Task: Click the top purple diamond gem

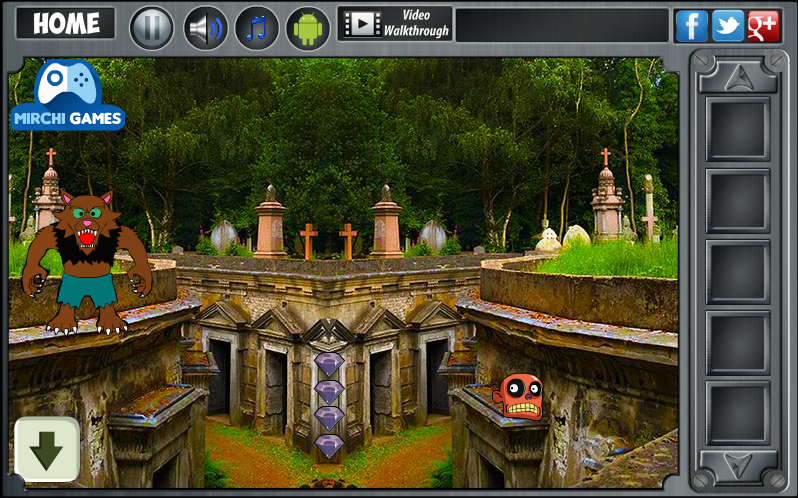Action: coord(329,364)
